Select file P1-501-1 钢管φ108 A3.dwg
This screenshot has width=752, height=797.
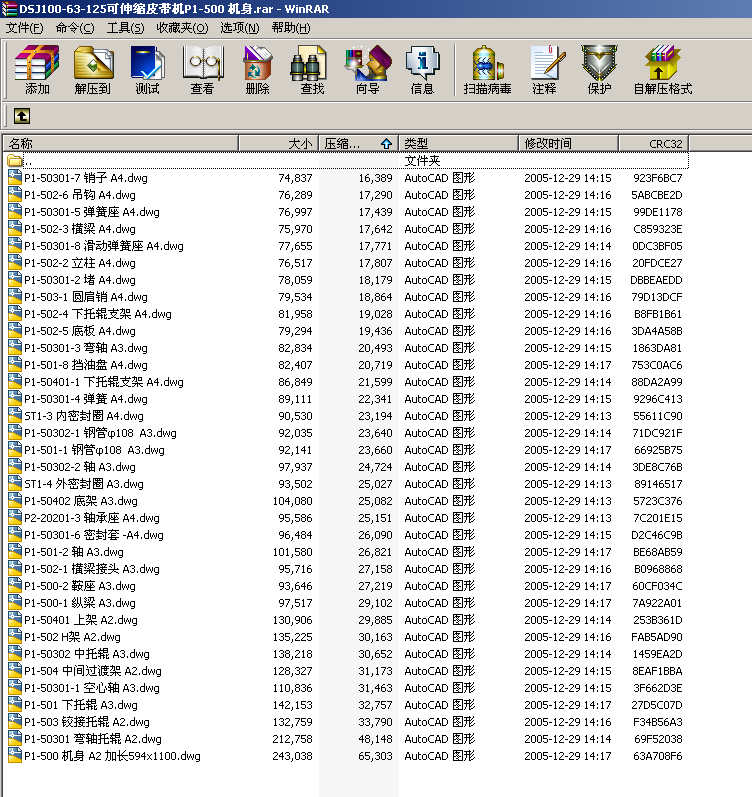[95, 450]
